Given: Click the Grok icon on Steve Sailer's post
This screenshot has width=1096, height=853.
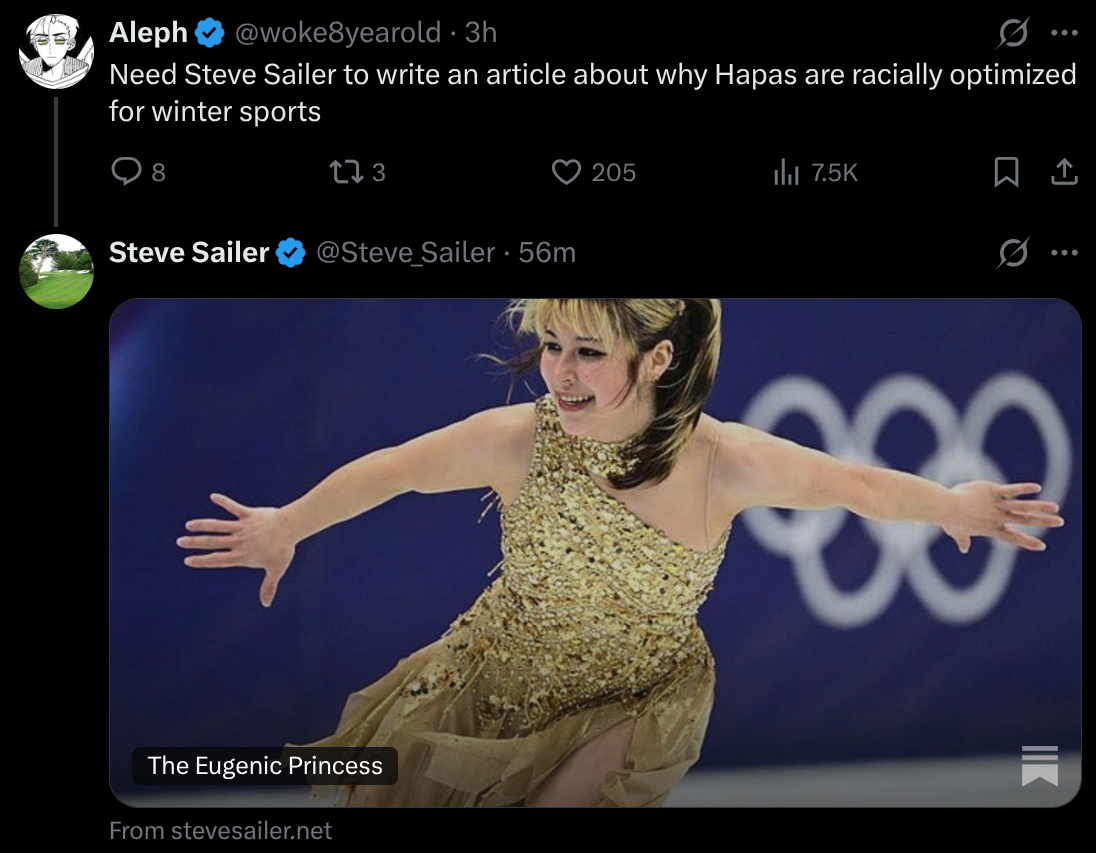Looking at the screenshot, I should click(1013, 253).
